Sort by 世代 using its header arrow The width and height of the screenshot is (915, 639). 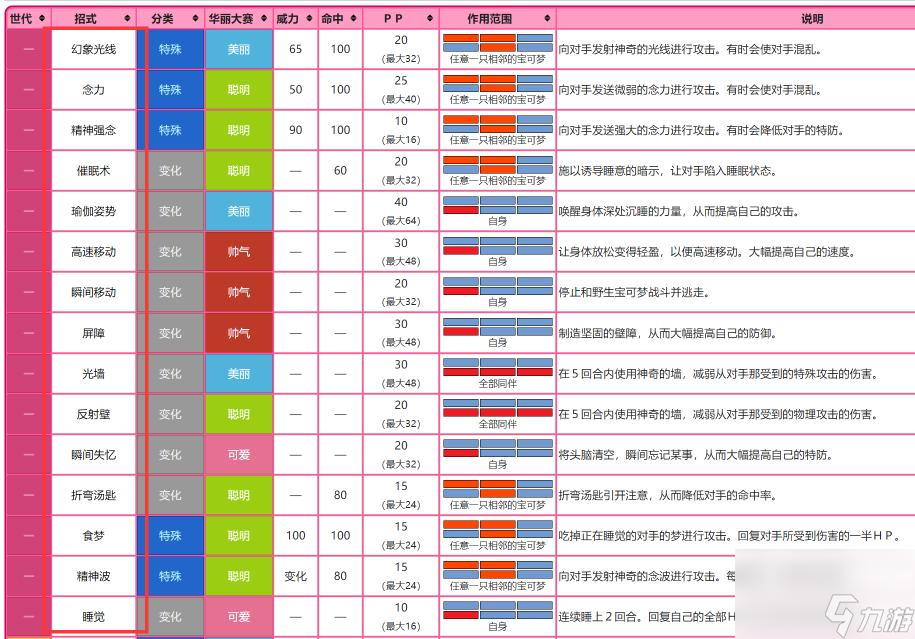click(41, 19)
